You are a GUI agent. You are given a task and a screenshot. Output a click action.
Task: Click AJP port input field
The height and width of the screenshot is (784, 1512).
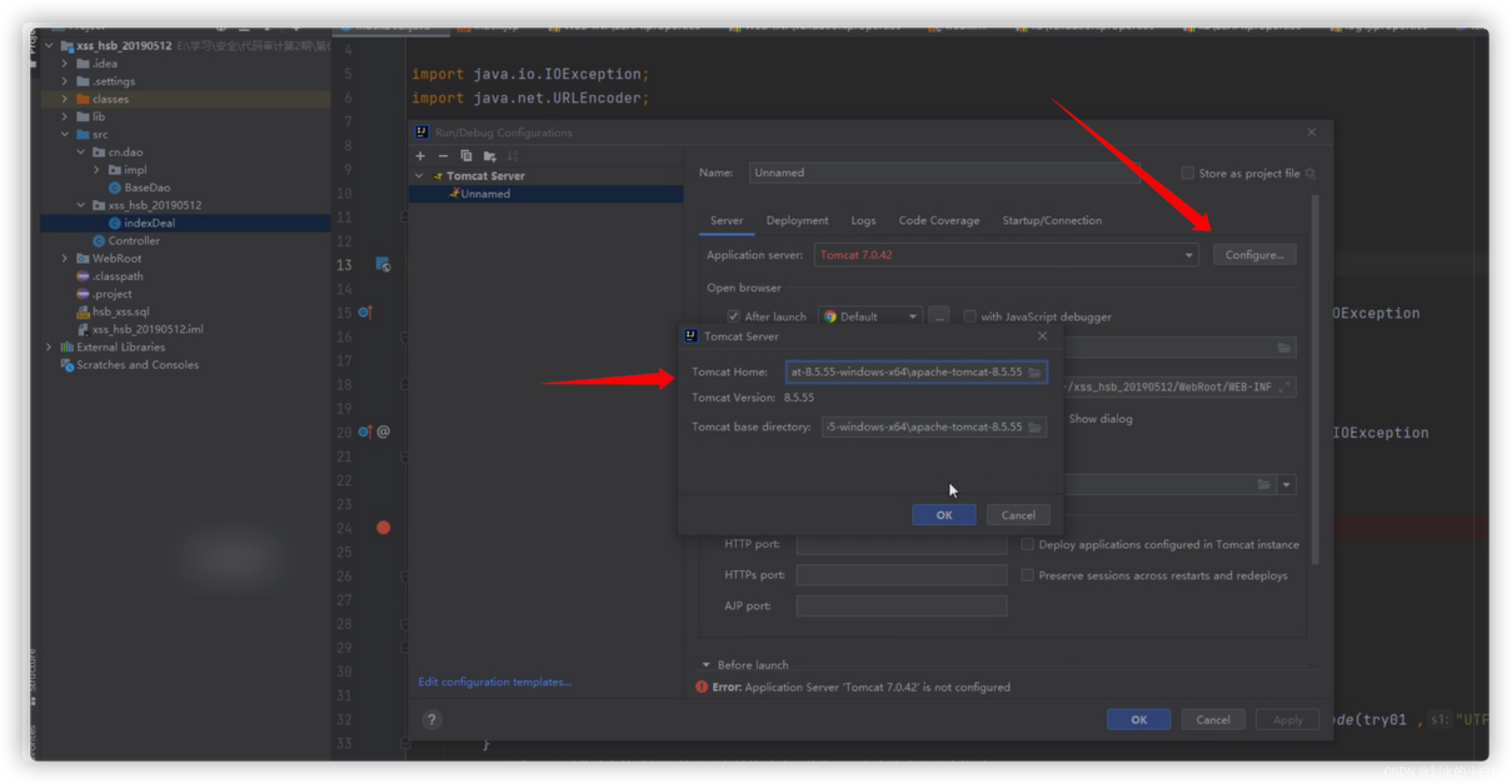(x=901, y=605)
